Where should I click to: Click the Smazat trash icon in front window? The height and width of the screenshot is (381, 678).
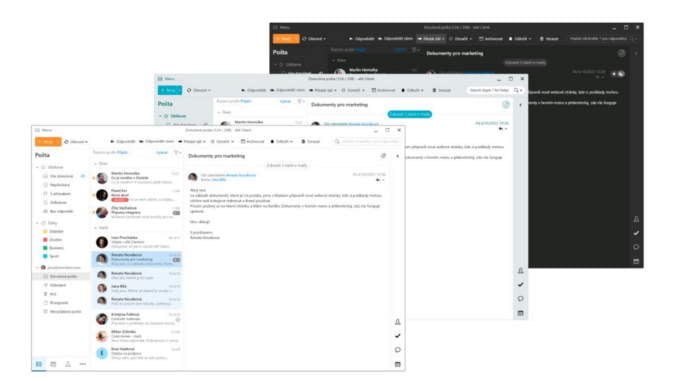(303, 141)
